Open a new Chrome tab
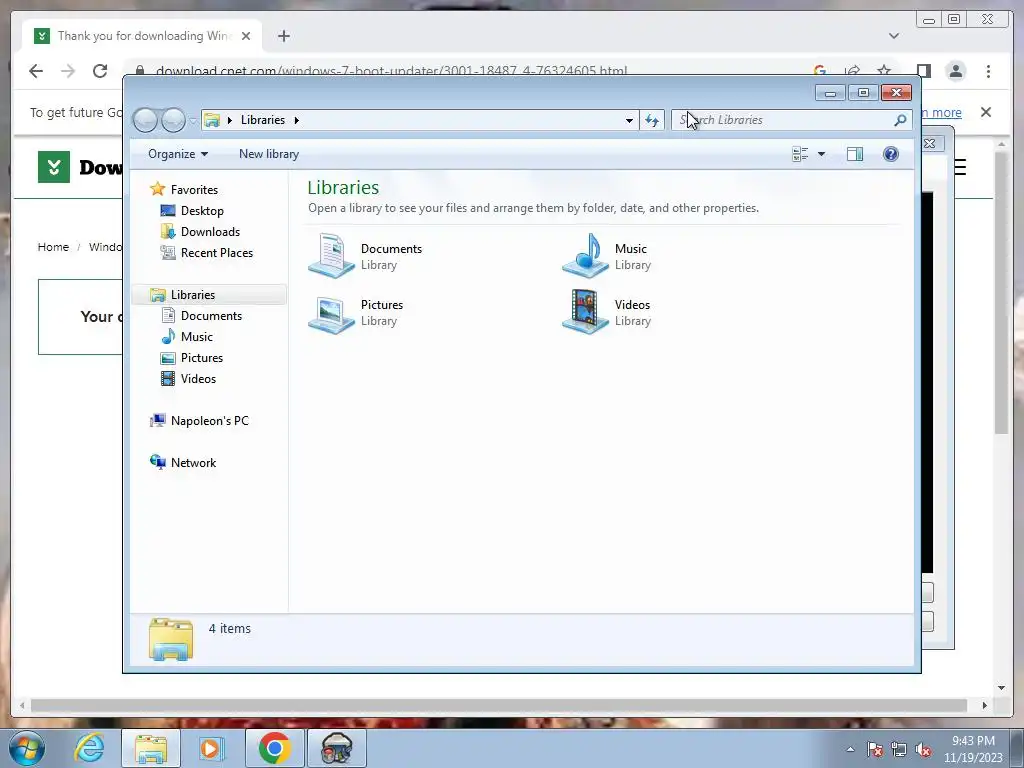Viewport: 1024px width, 768px height. [x=283, y=36]
